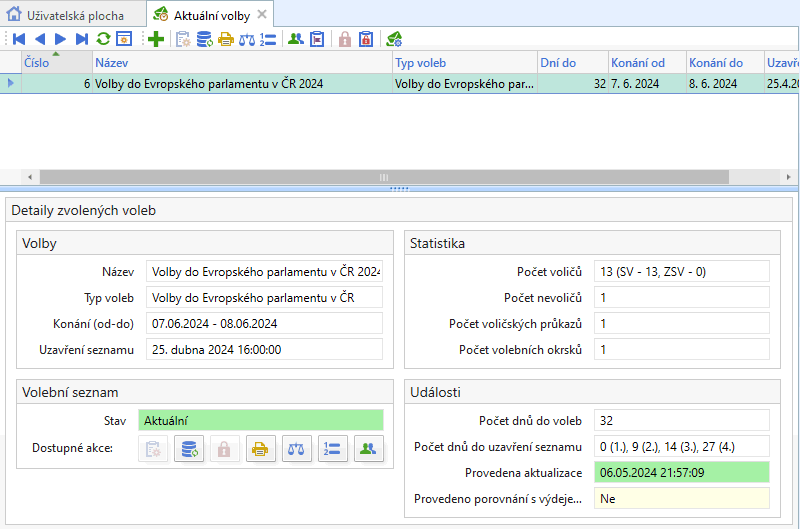Click the database update button in Dostupné akce

point(187,449)
